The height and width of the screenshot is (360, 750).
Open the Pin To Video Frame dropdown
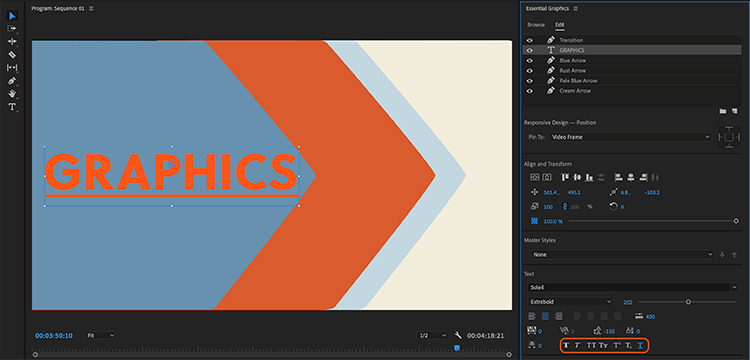pos(630,137)
